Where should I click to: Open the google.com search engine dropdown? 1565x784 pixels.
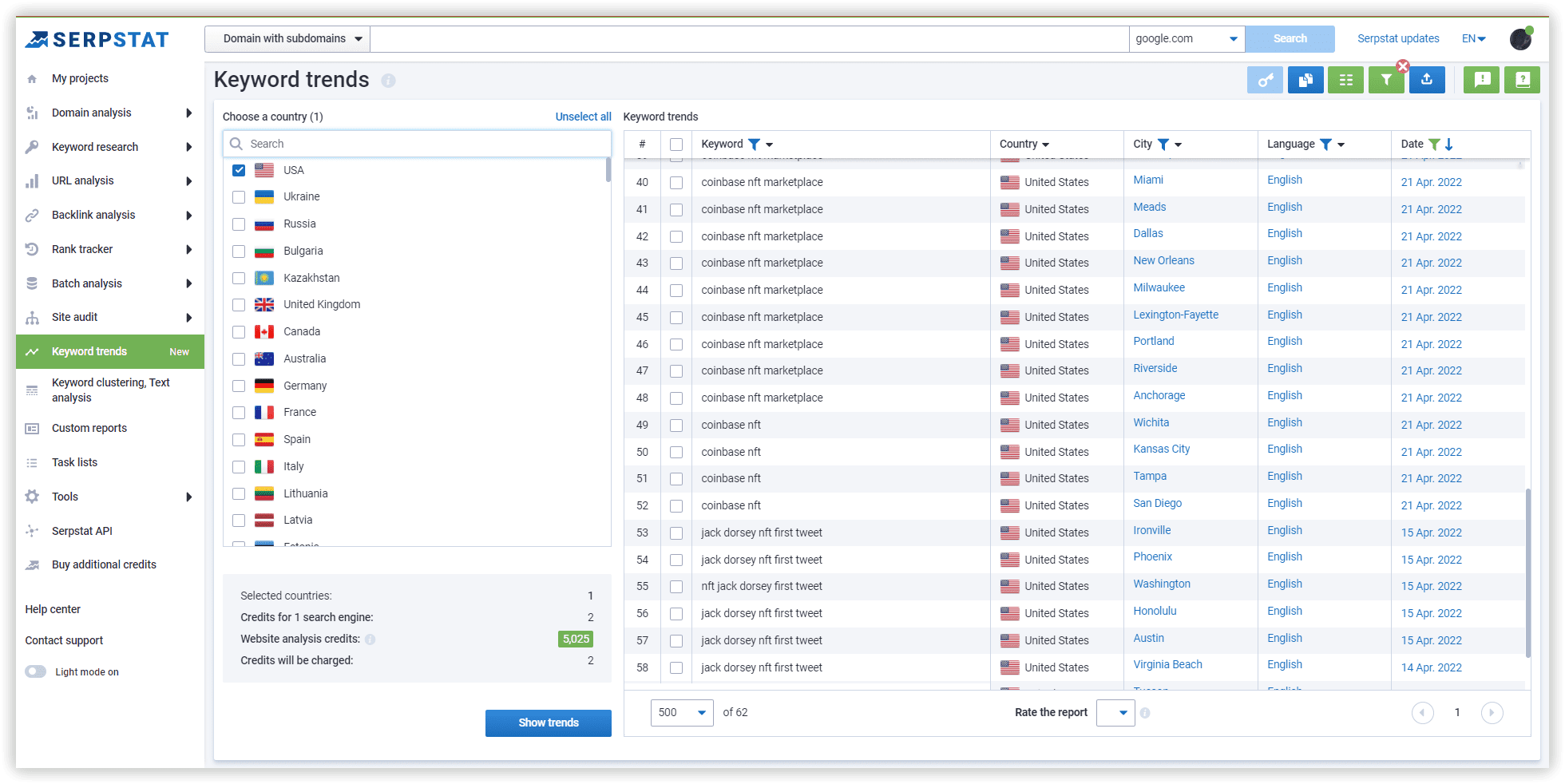[x=1187, y=39]
